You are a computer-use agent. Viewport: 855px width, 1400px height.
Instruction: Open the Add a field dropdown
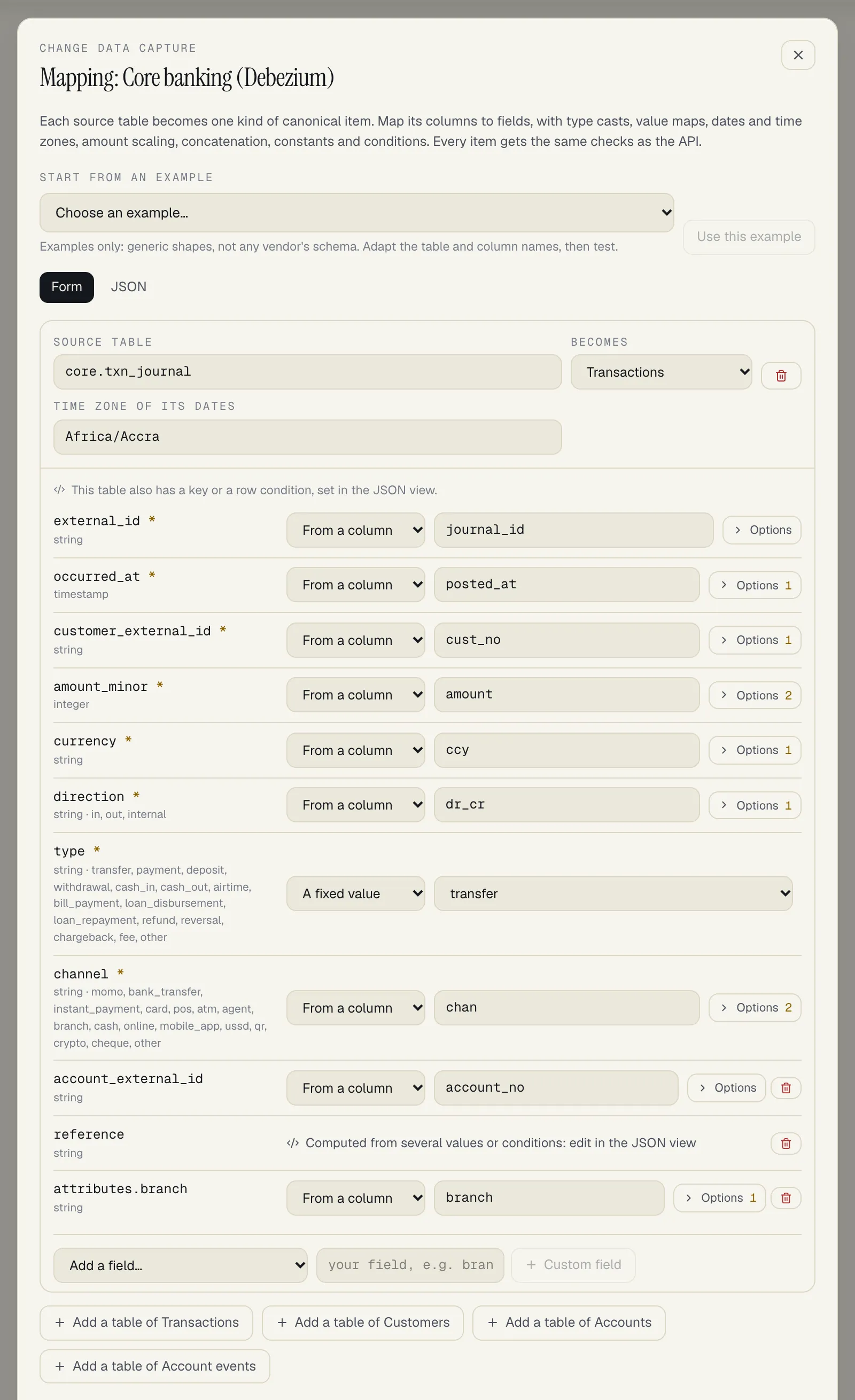[180, 1265]
